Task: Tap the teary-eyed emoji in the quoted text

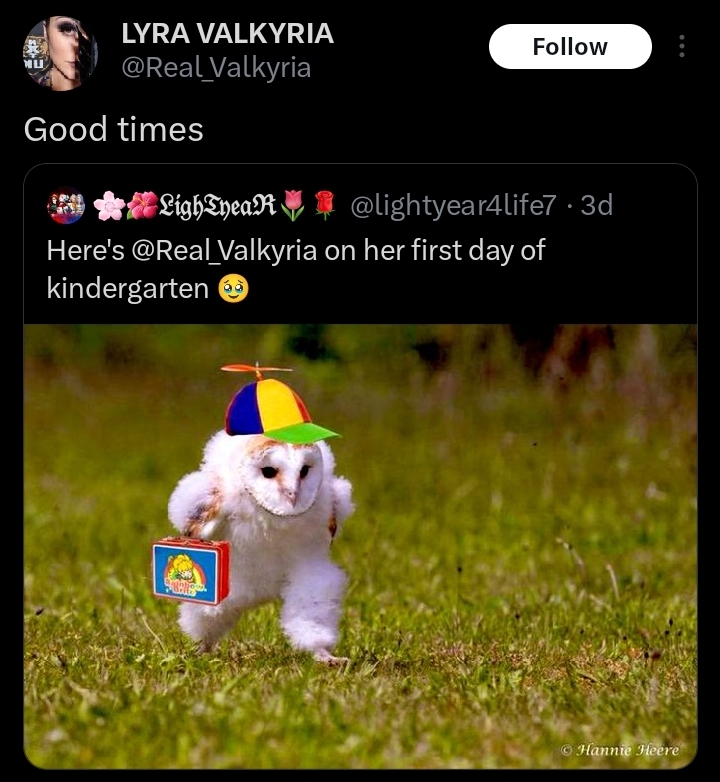Action: 233,289
